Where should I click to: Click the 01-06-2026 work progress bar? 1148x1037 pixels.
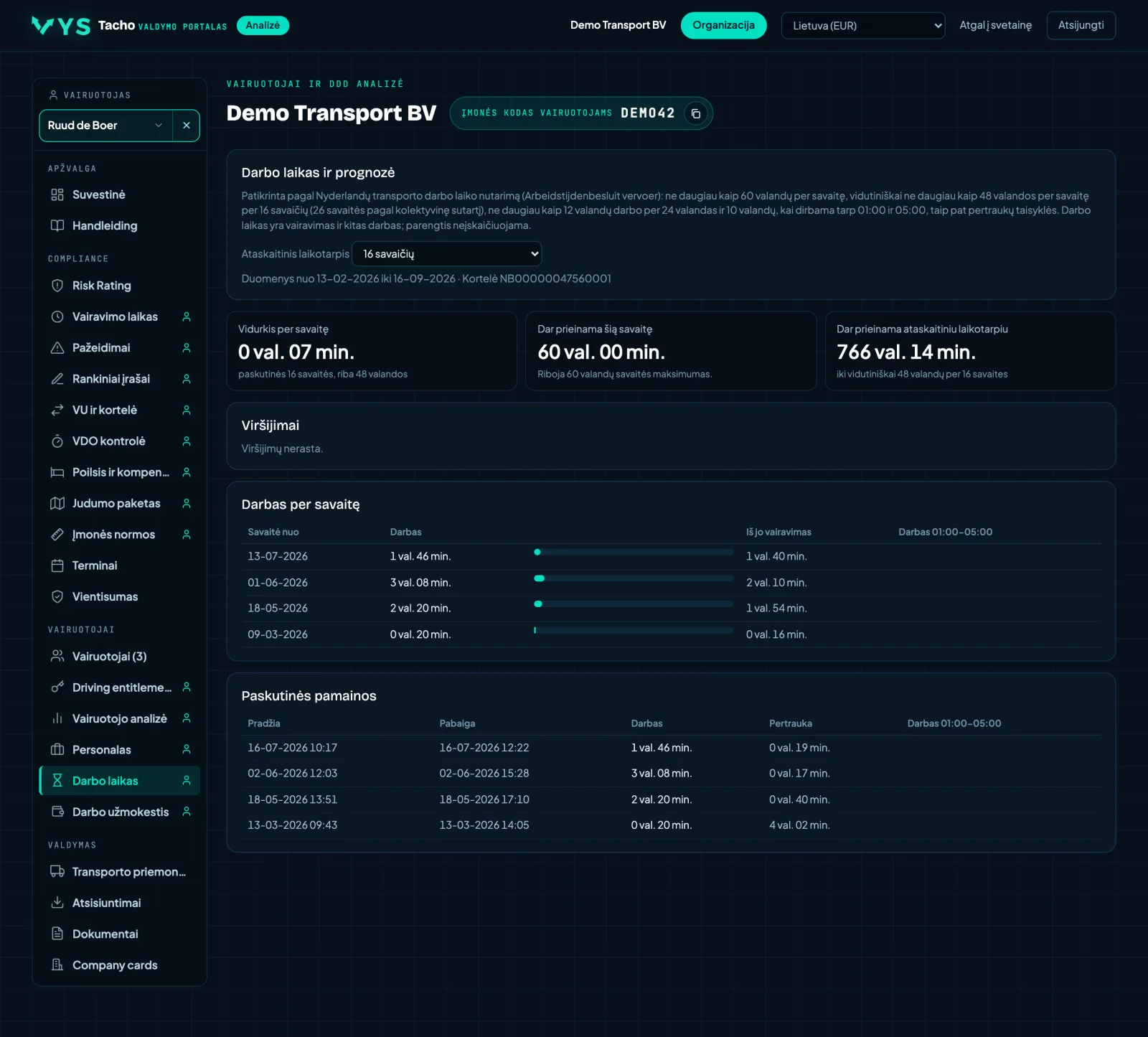pyautogui.click(x=634, y=578)
